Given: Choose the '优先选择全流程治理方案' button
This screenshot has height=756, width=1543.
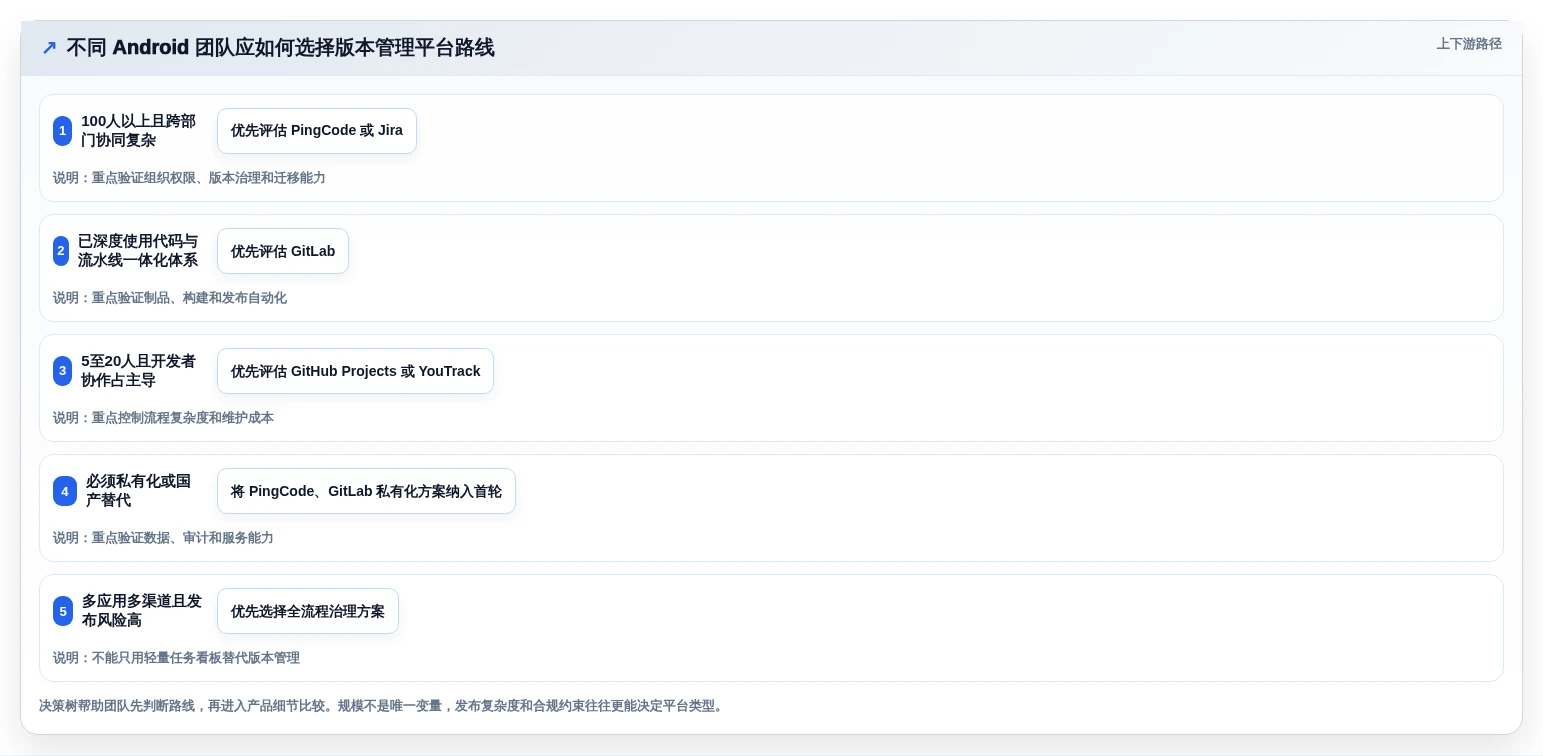Looking at the screenshot, I should point(308,611).
